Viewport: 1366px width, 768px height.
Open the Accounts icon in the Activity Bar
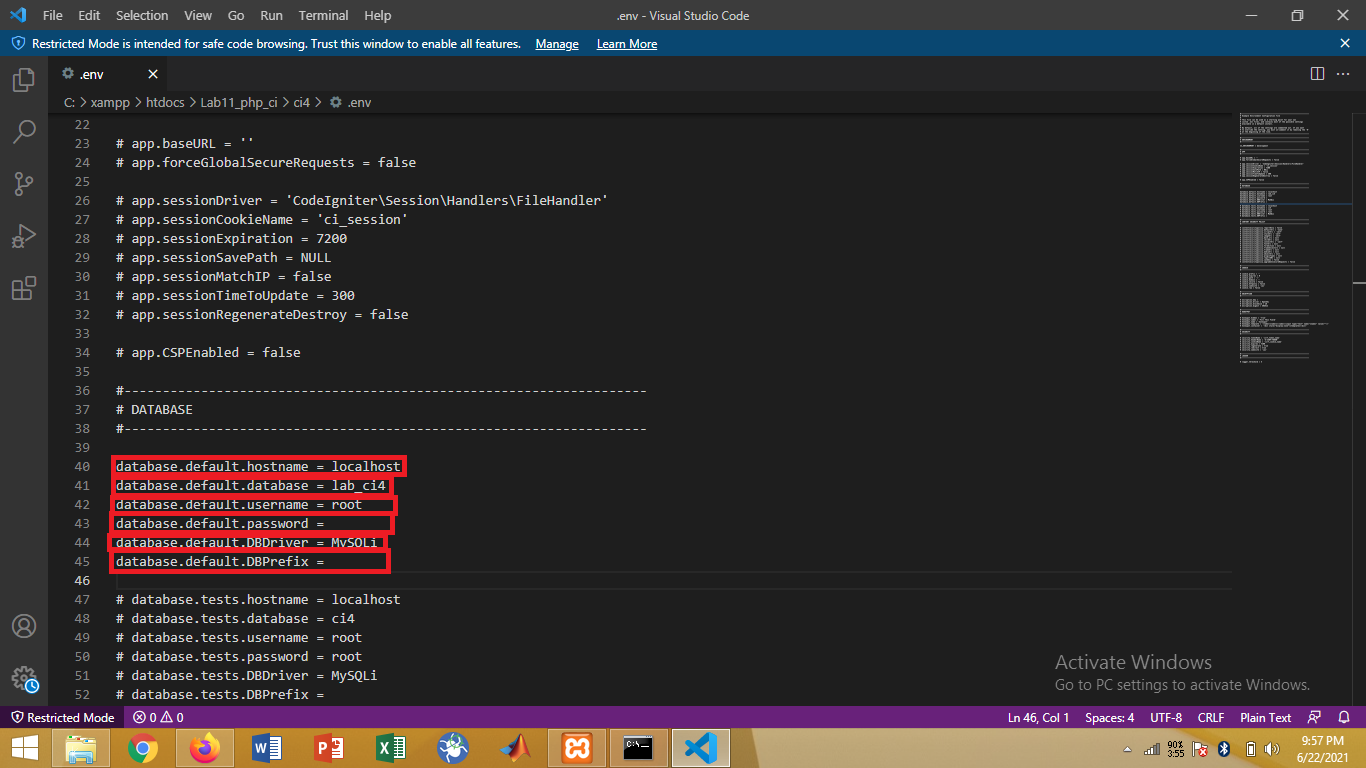coord(24,626)
